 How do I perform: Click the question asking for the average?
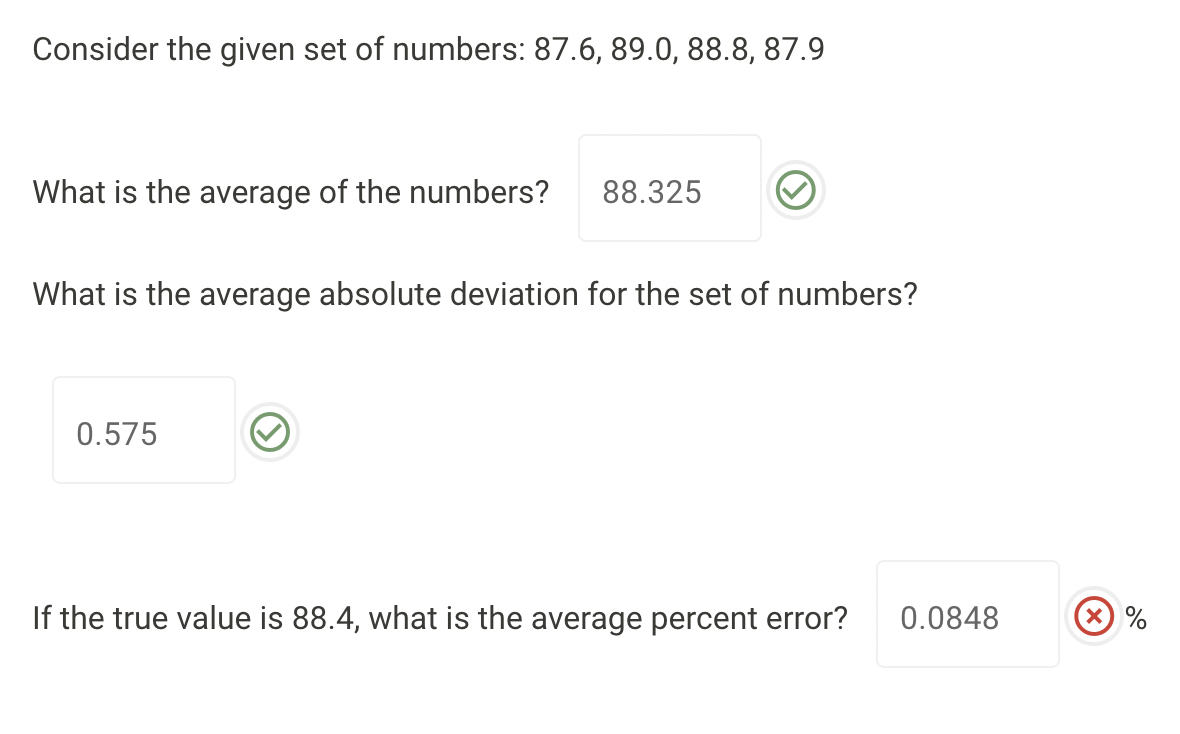(290, 192)
